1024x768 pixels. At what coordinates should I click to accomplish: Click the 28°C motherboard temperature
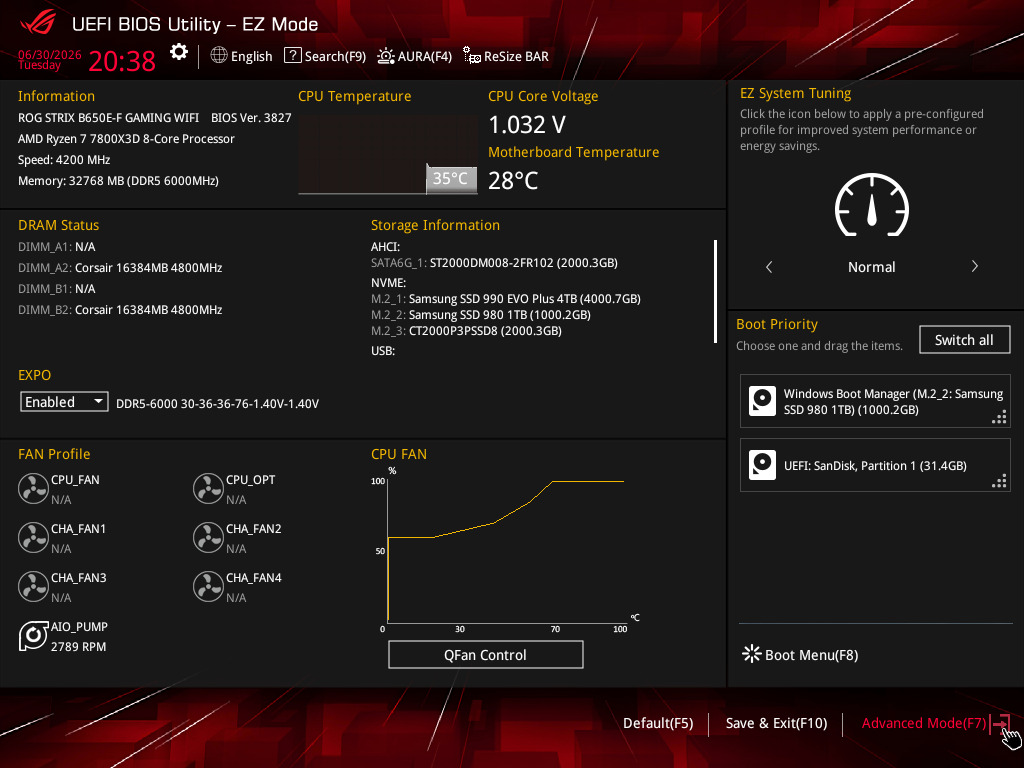[513, 180]
